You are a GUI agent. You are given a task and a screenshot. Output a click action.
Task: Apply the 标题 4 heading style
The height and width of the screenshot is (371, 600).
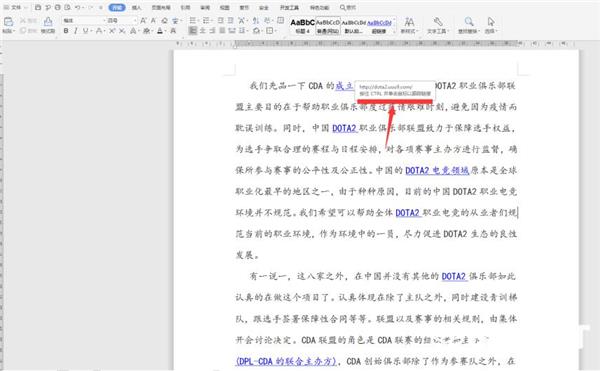pyautogui.click(x=302, y=26)
